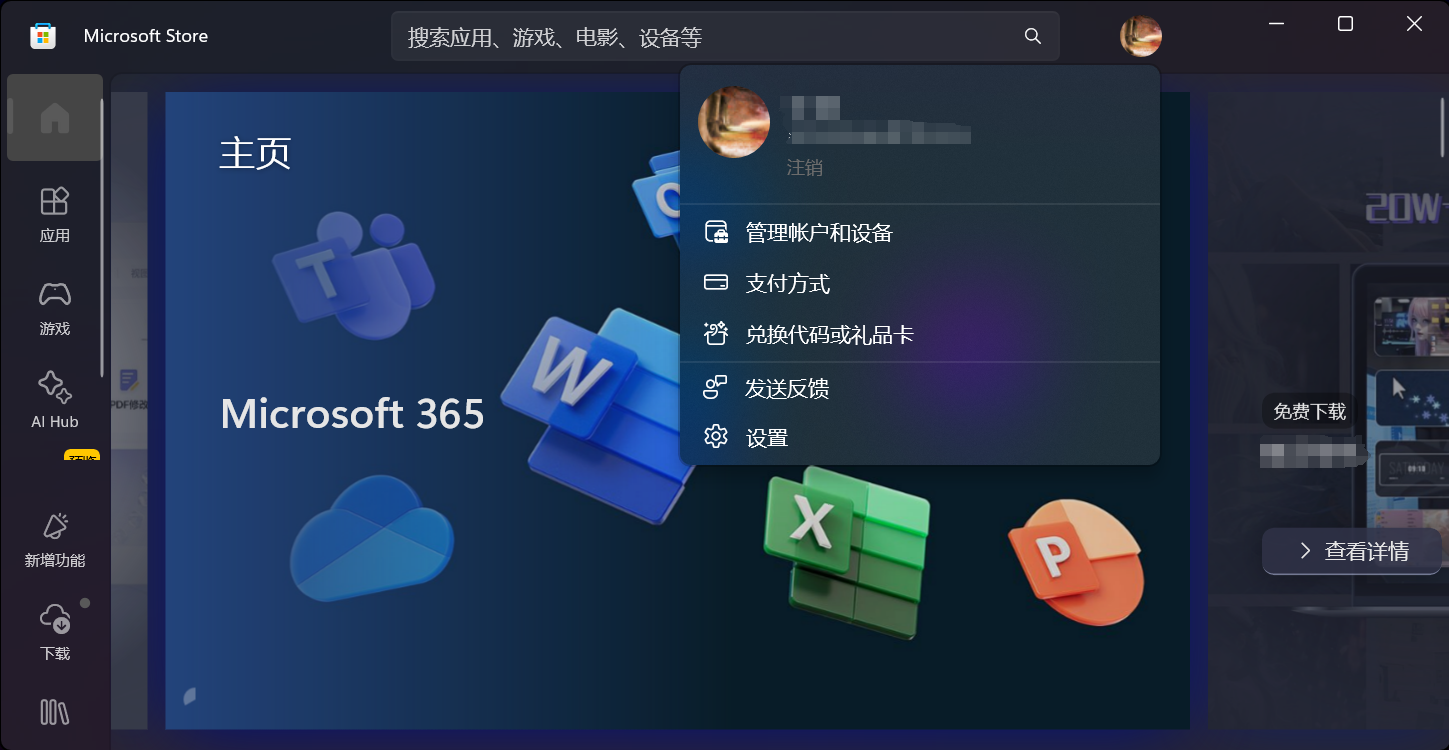Select 管理帐户和设备 from the account menu
Image resolution: width=1449 pixels, height=750 pixels.
pyautogui.click(x=920, y=233)
